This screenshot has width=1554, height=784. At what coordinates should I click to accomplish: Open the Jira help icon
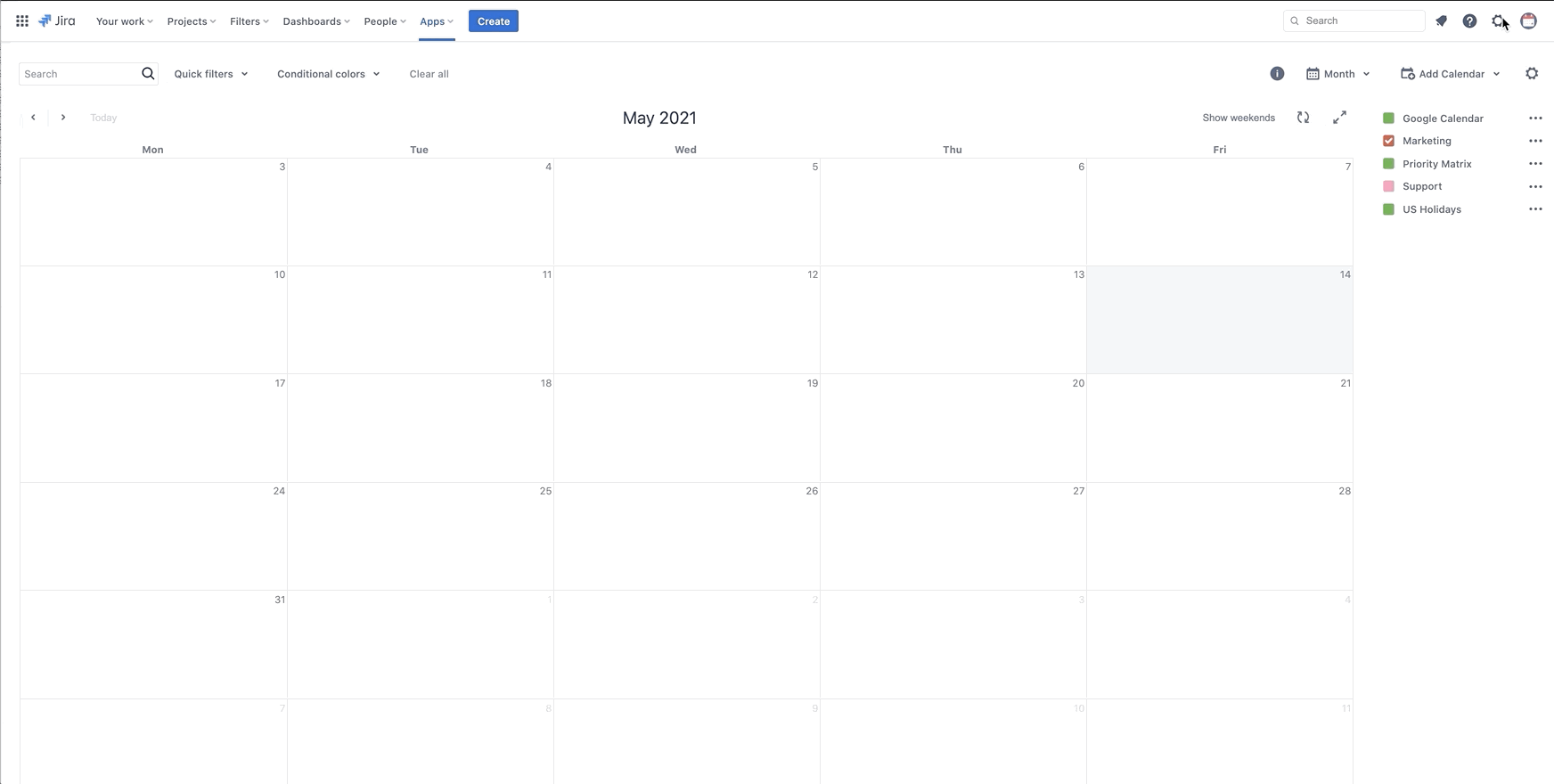click(x=1469, y=20)
